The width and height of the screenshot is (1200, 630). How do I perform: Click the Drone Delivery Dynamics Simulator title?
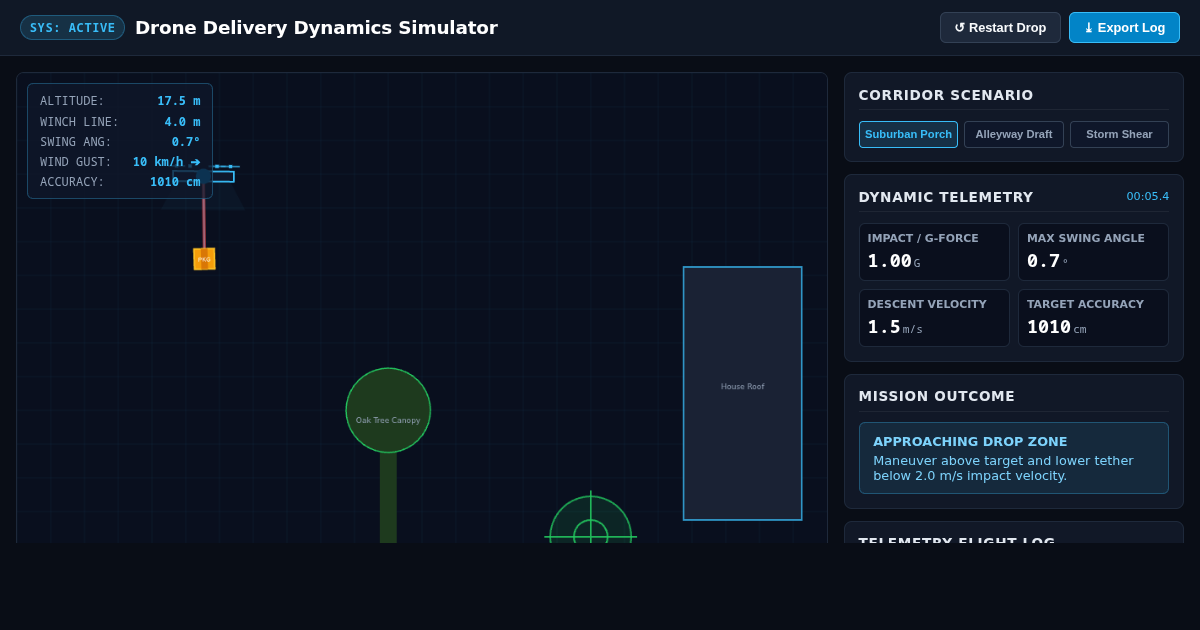click(316, 28)
